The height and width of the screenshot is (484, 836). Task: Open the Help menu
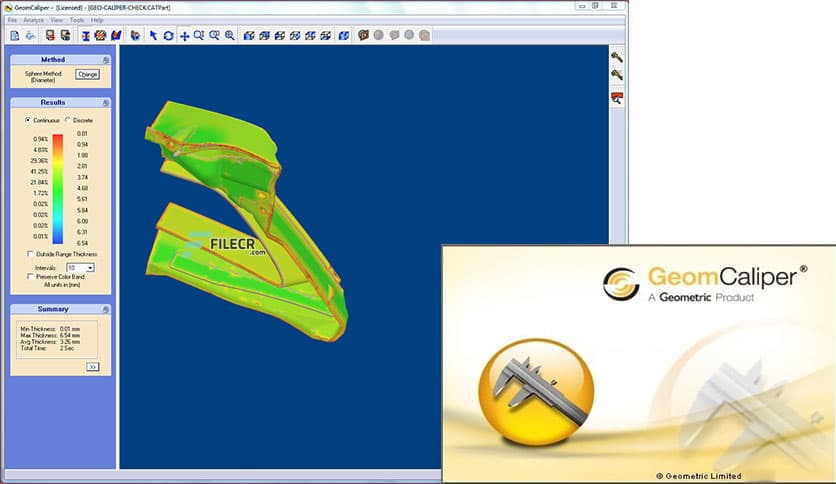[97, 20]
